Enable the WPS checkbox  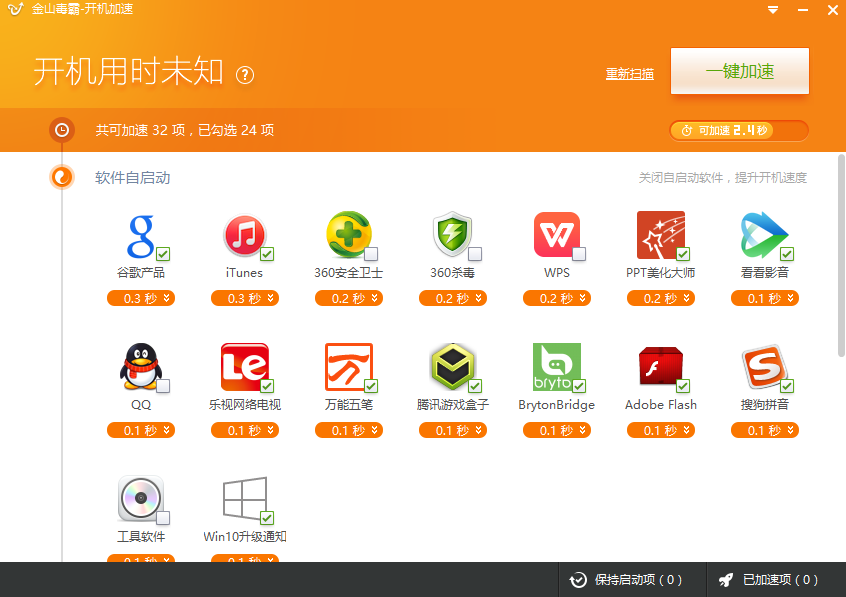579,254
